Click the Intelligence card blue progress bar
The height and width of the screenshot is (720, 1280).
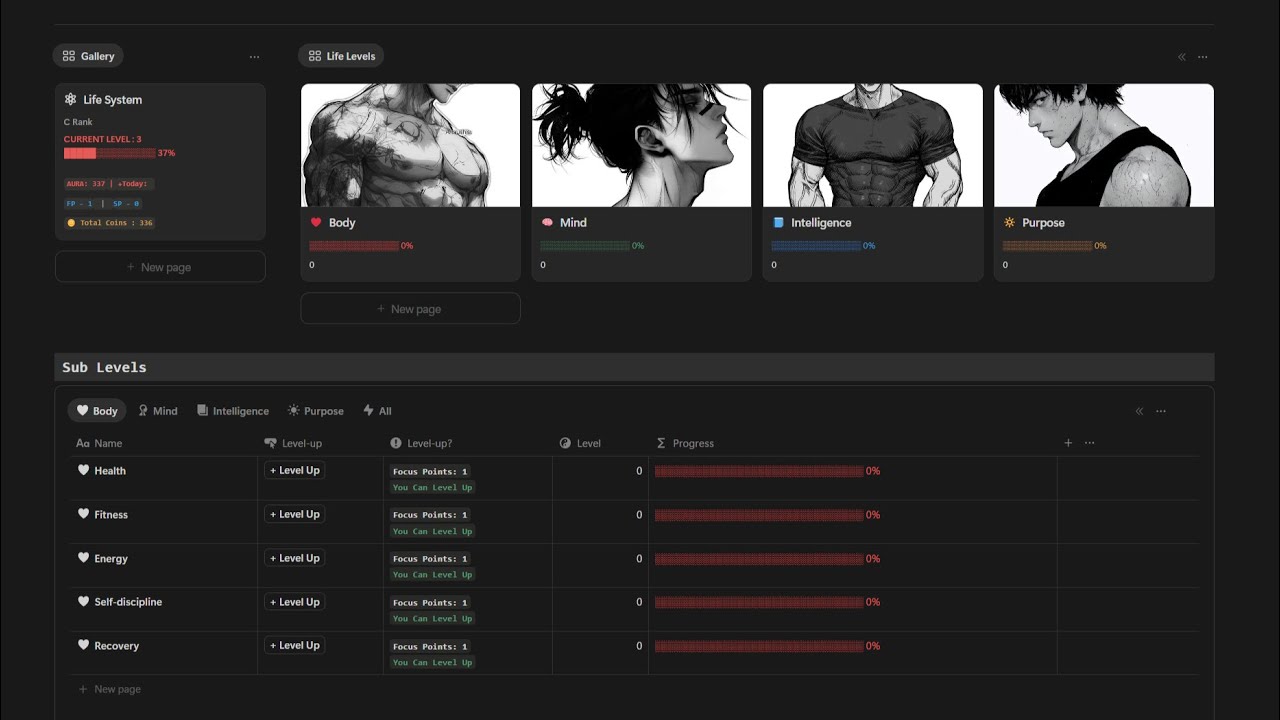(816, 246)
